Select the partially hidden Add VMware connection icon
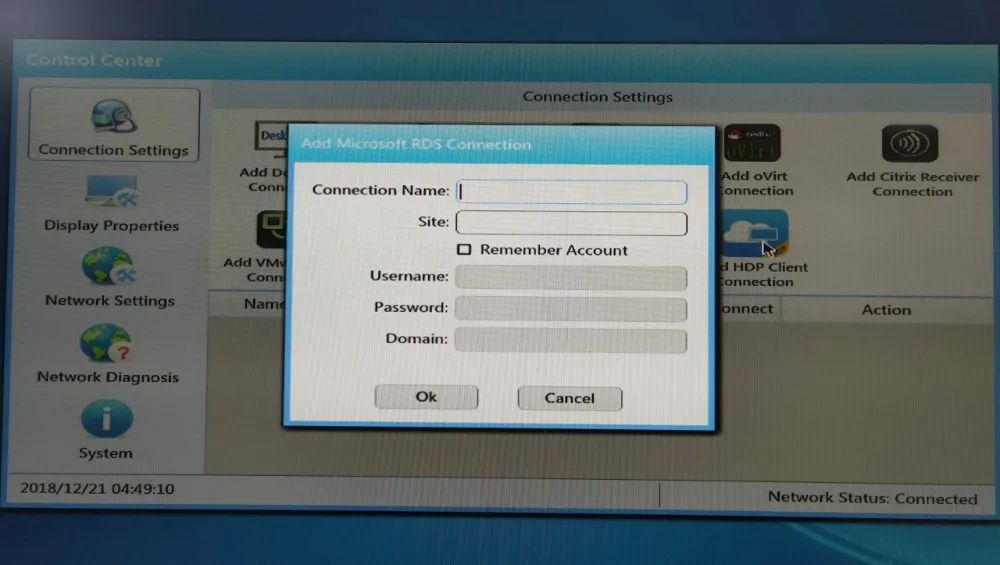The width and height of the screenshot is (1000, 565). 271,230
